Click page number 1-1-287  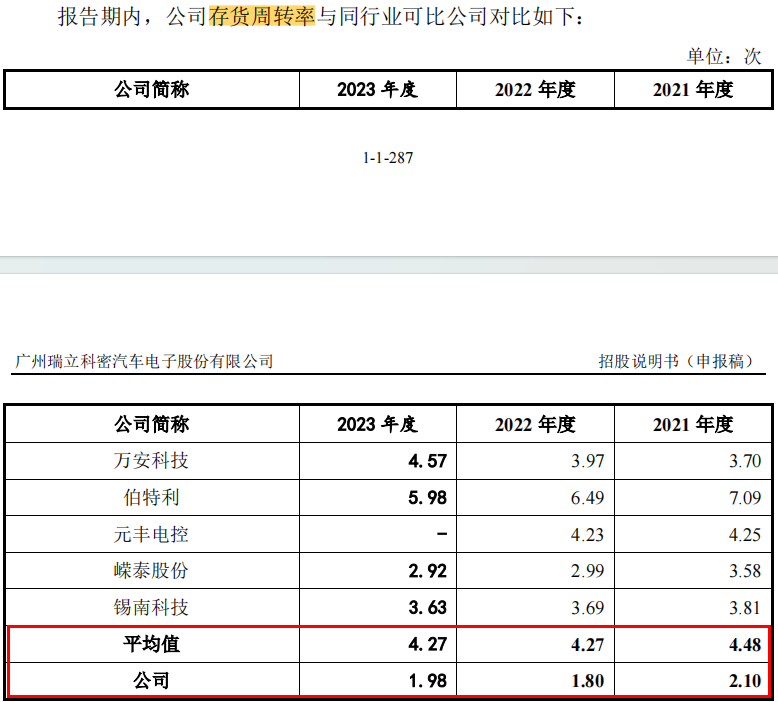pos(388,158)
